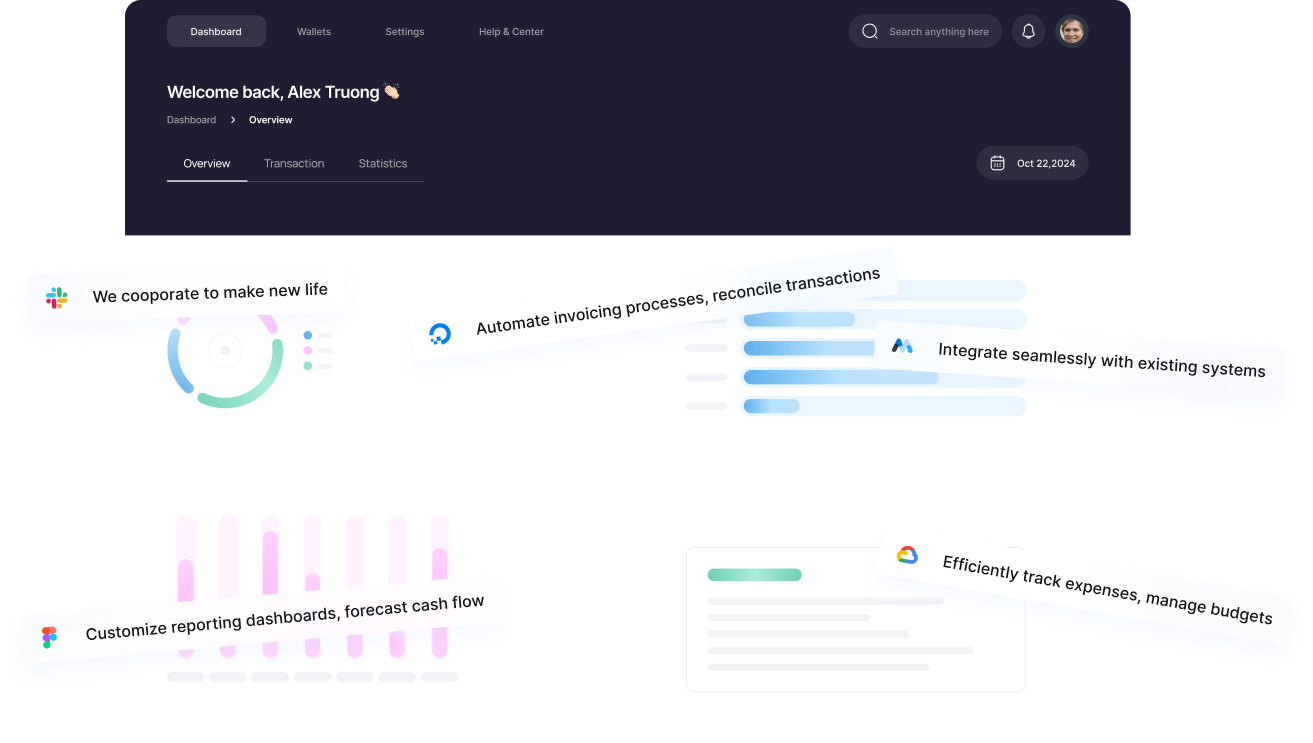The width and height of the screenshot is (1313, 743).
Task: Open notifications via the bell icon
Action: pyautogui.click(x=1028, y=31)
